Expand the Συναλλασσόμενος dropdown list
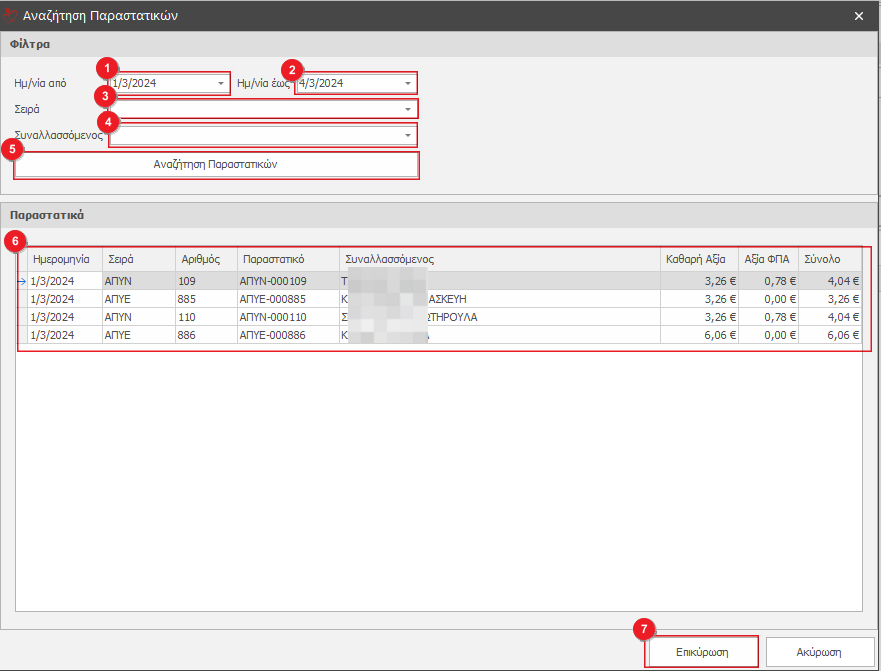The width and height of the screenshot is (881, 671). [x=408, y=135]
